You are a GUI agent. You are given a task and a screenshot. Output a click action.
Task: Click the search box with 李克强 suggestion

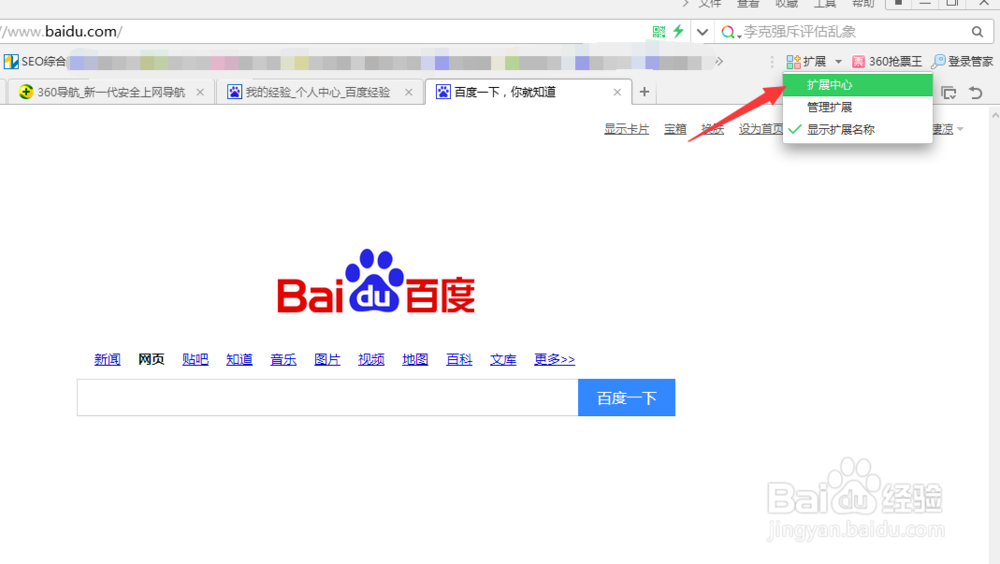855,32
